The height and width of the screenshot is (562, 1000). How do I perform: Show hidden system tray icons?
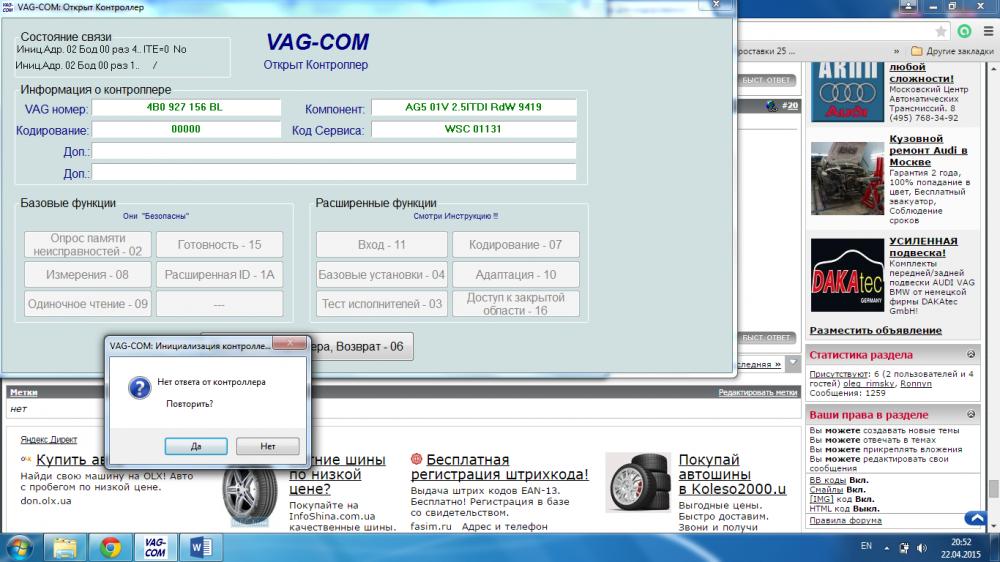[889, 547]
